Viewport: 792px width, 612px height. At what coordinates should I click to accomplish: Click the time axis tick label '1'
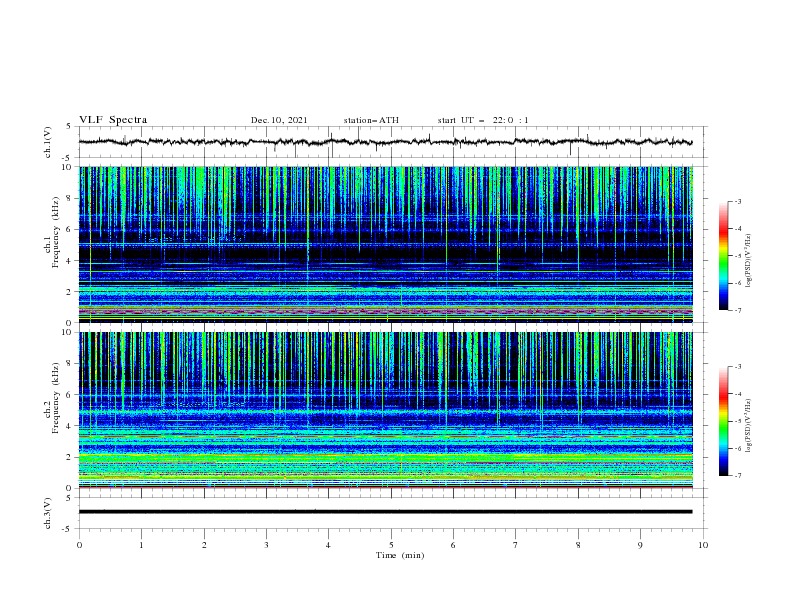coord(141,545)
